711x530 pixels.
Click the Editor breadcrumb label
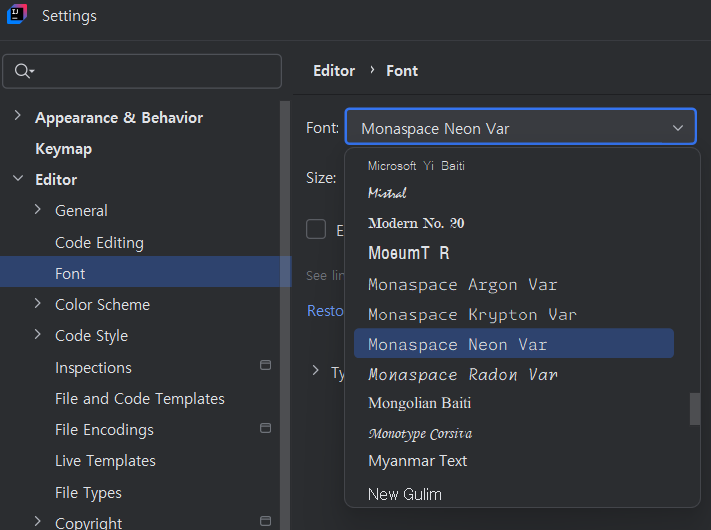pos(334,71)
